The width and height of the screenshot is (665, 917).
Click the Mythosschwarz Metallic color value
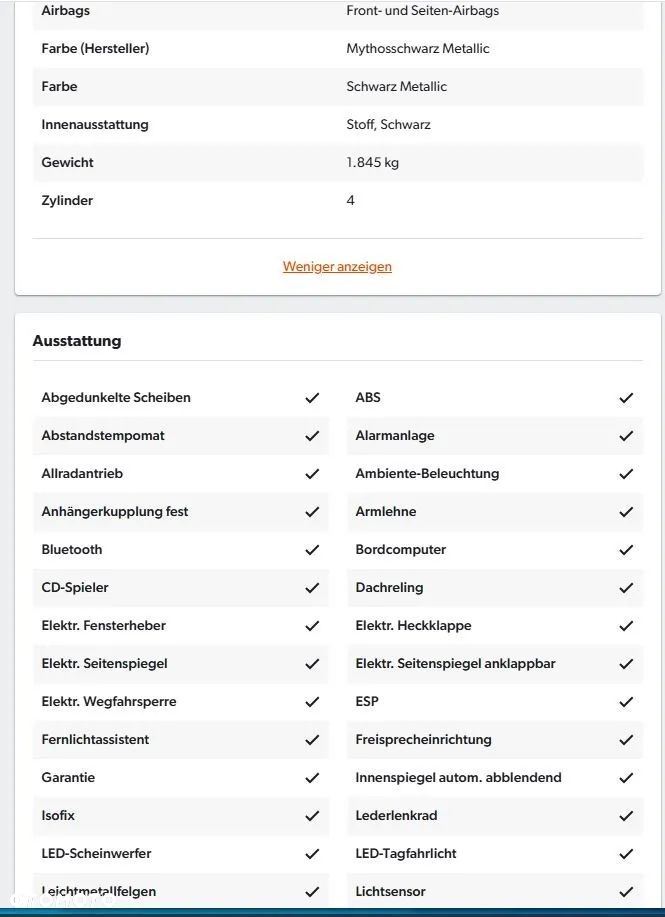[x=418, y=49]
